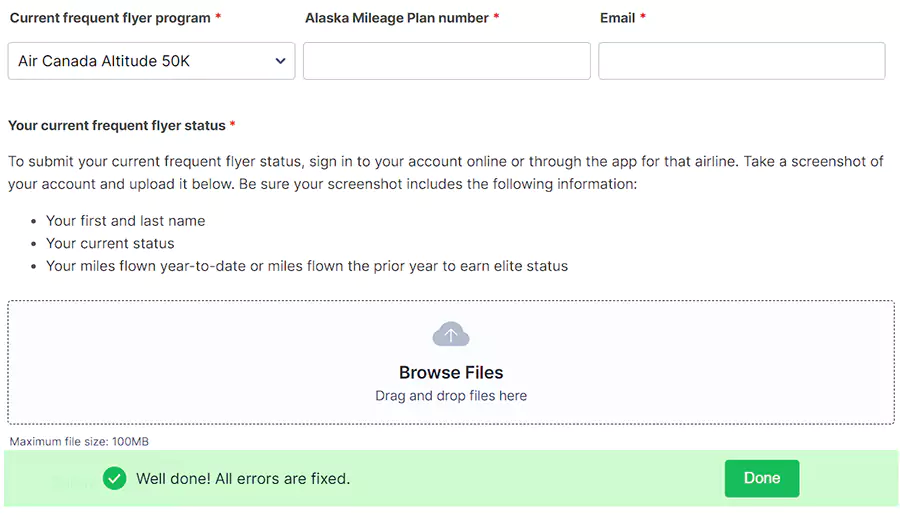This screenshot has width=900, height=520.
Task: Click the cloud upload icon
Action: click(451, 335)
